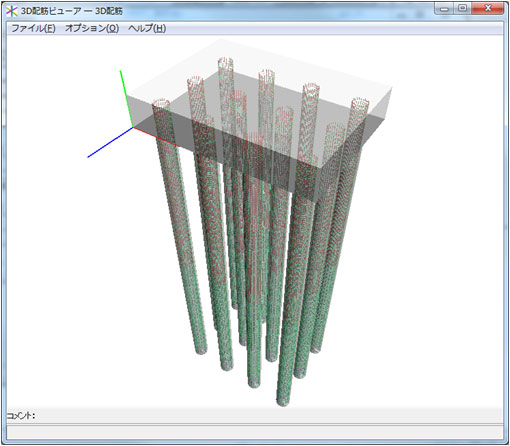Minimize the 3D配筋ビューア window
This screenshot has height=446, width=510.
point(444,9)
